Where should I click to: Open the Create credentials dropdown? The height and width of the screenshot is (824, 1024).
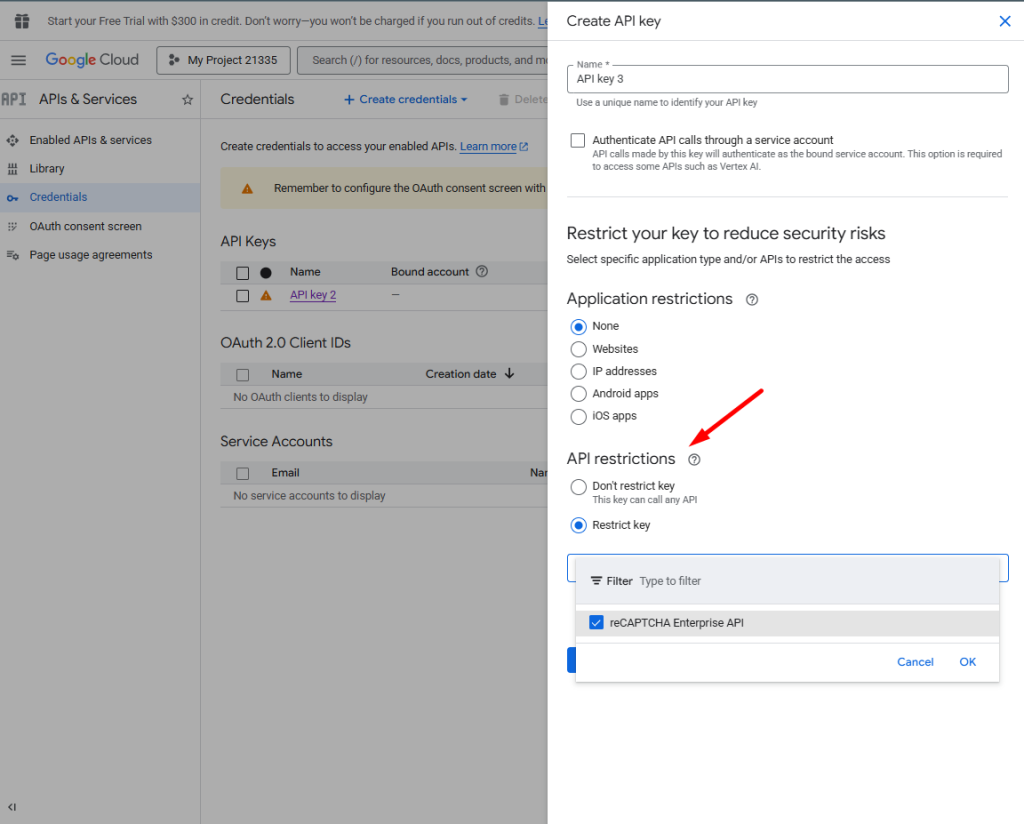click(x=406, y=99)
